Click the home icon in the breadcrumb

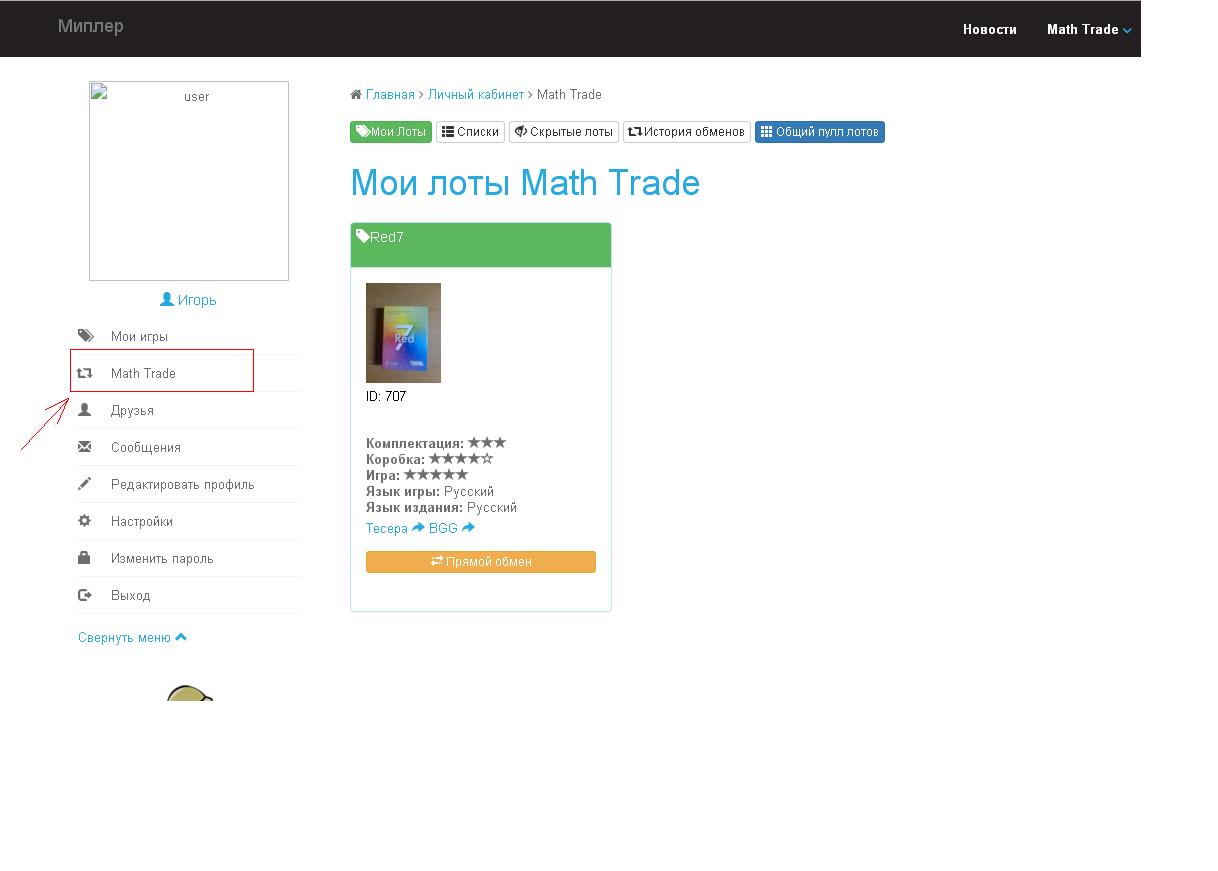coord(356,95)
